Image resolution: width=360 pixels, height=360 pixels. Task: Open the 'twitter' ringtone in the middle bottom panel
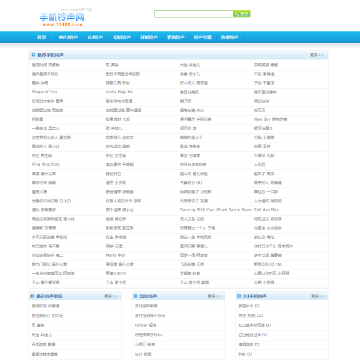(145, 325)
